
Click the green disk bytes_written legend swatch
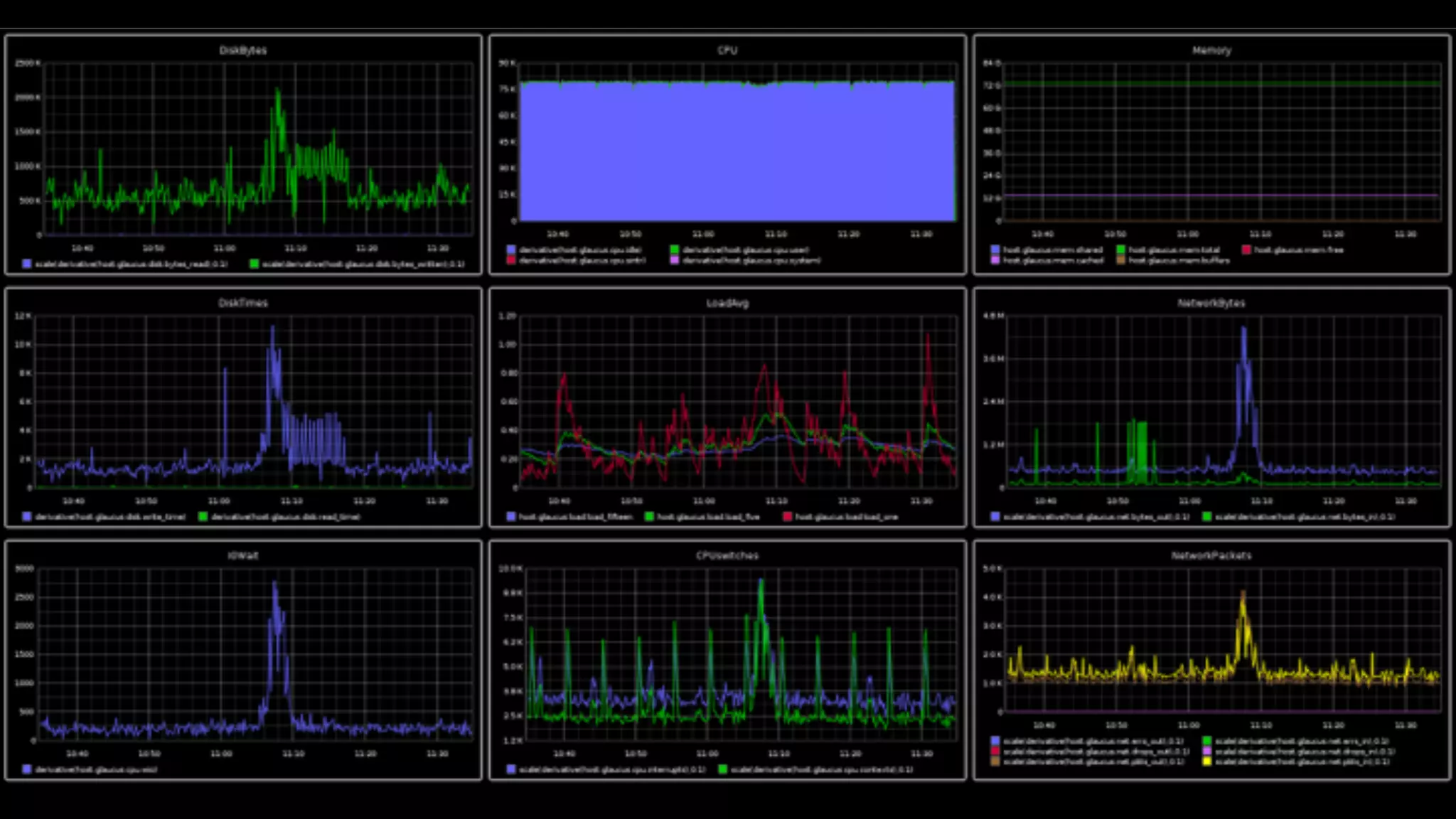254,264
